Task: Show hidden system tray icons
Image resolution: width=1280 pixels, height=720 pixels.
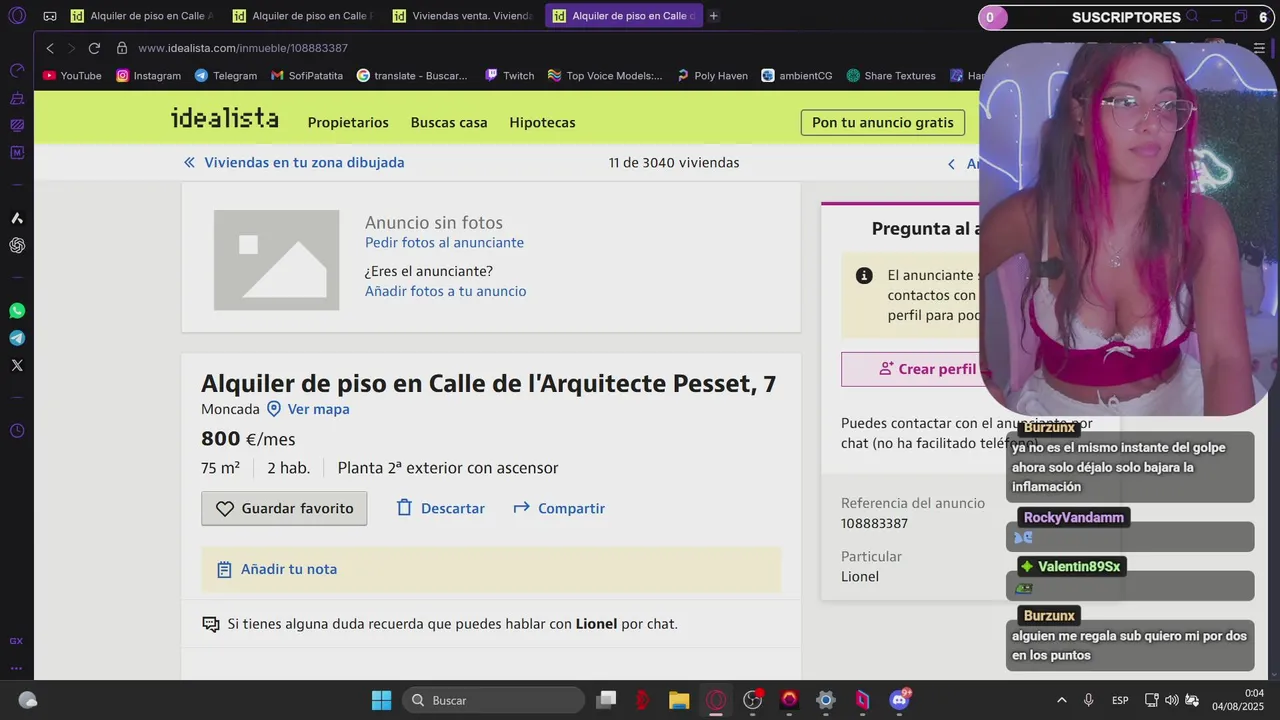Action: 1061,700
